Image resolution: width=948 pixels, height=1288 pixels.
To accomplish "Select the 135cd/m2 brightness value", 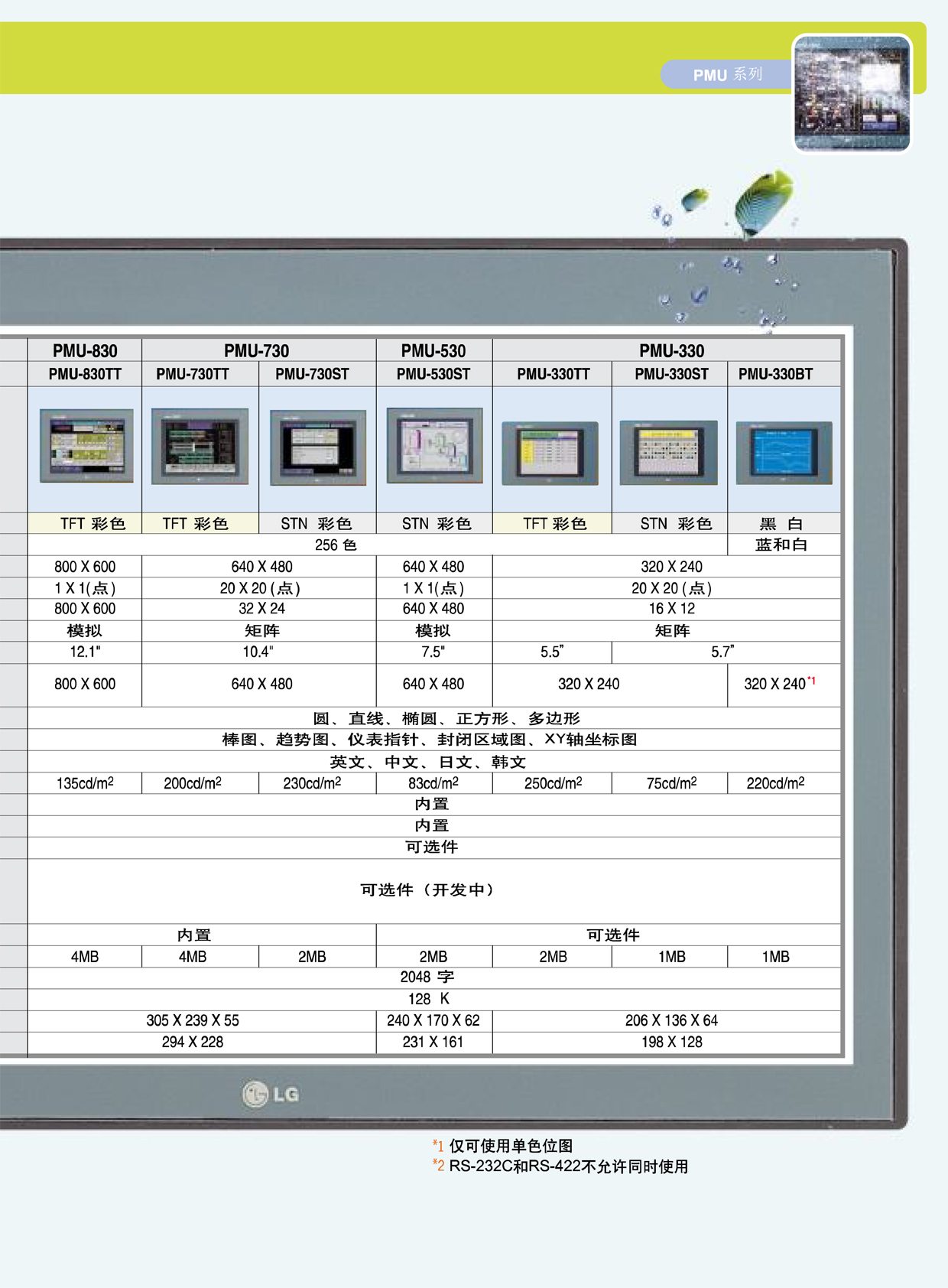I will [x=85, y=783].
